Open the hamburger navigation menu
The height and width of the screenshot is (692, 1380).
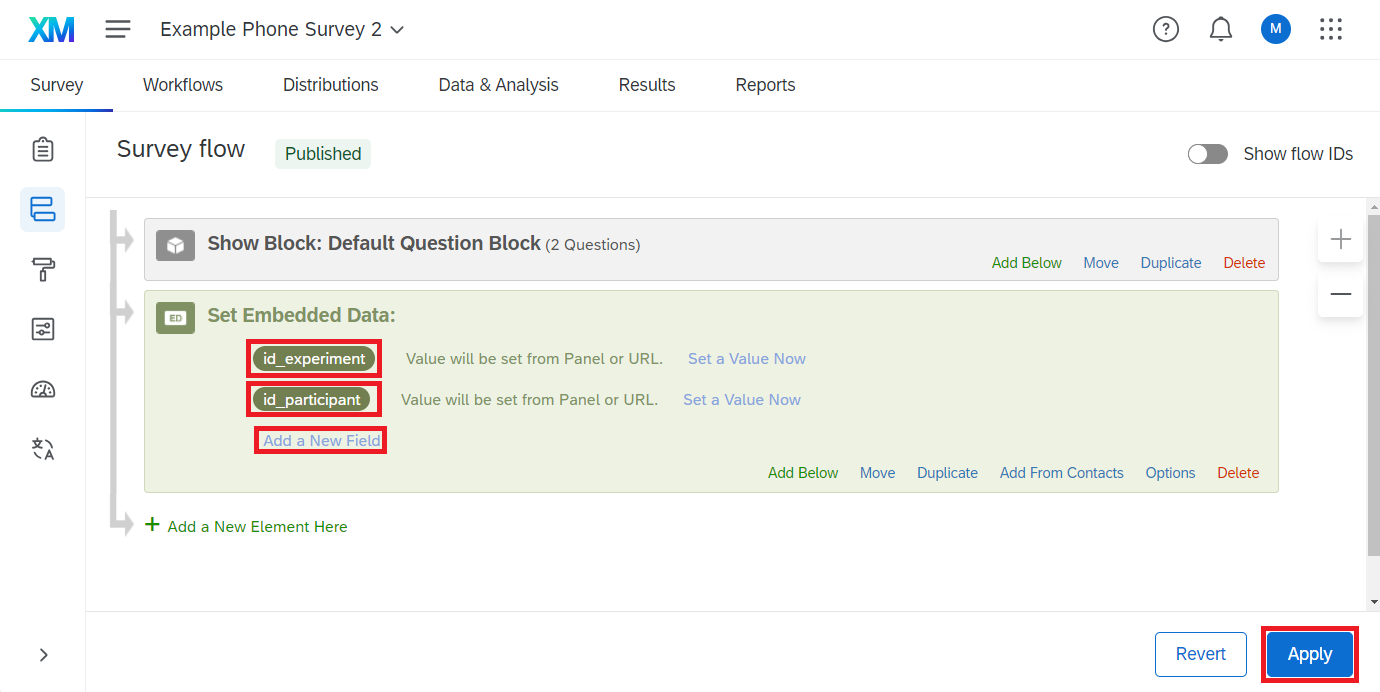pos(118,29)
